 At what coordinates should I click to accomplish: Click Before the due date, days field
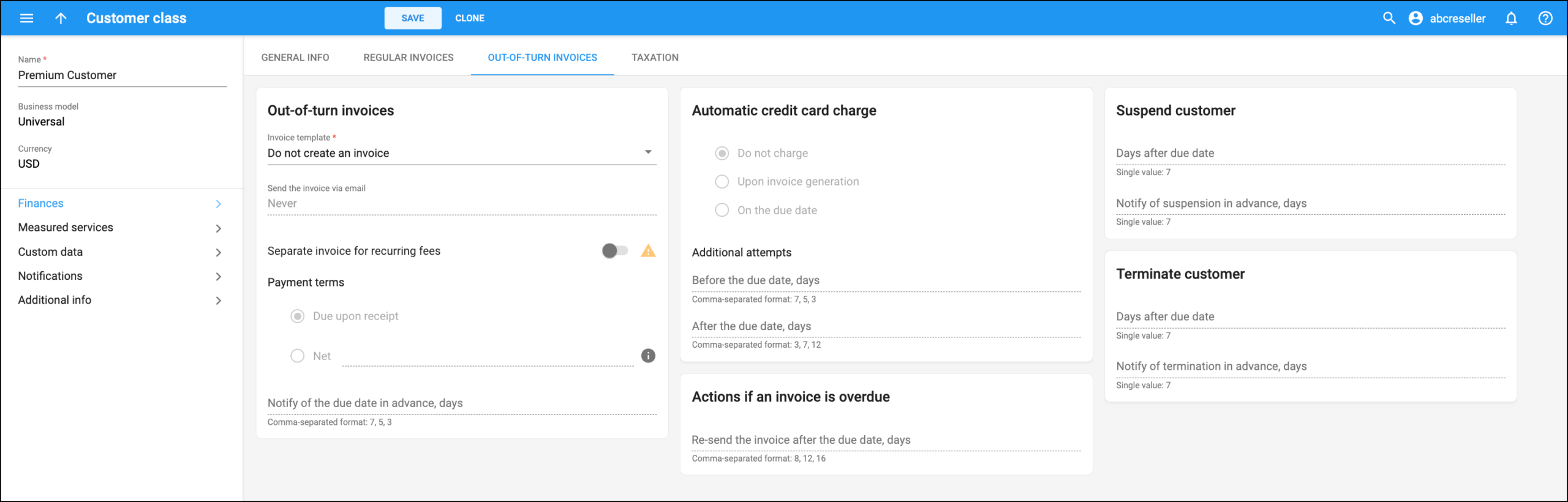click(x=886, y=280)
